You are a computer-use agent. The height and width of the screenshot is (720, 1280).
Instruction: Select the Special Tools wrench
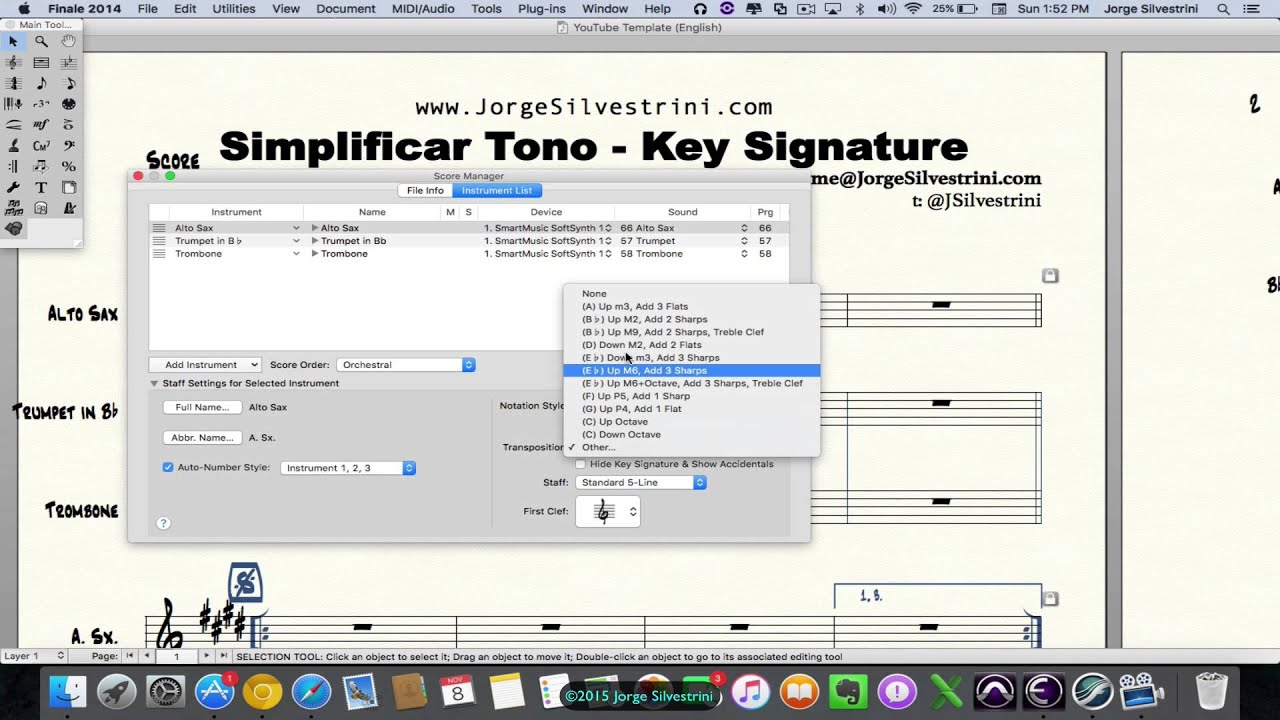point(13,187)
